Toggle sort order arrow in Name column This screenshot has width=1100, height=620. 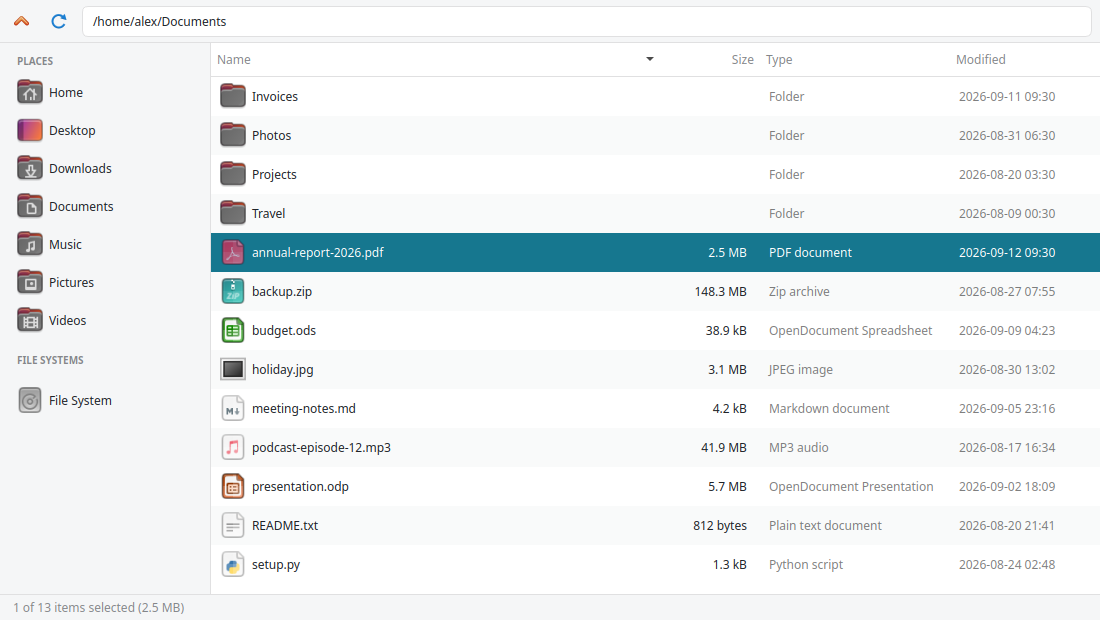[x=650, y=59]
